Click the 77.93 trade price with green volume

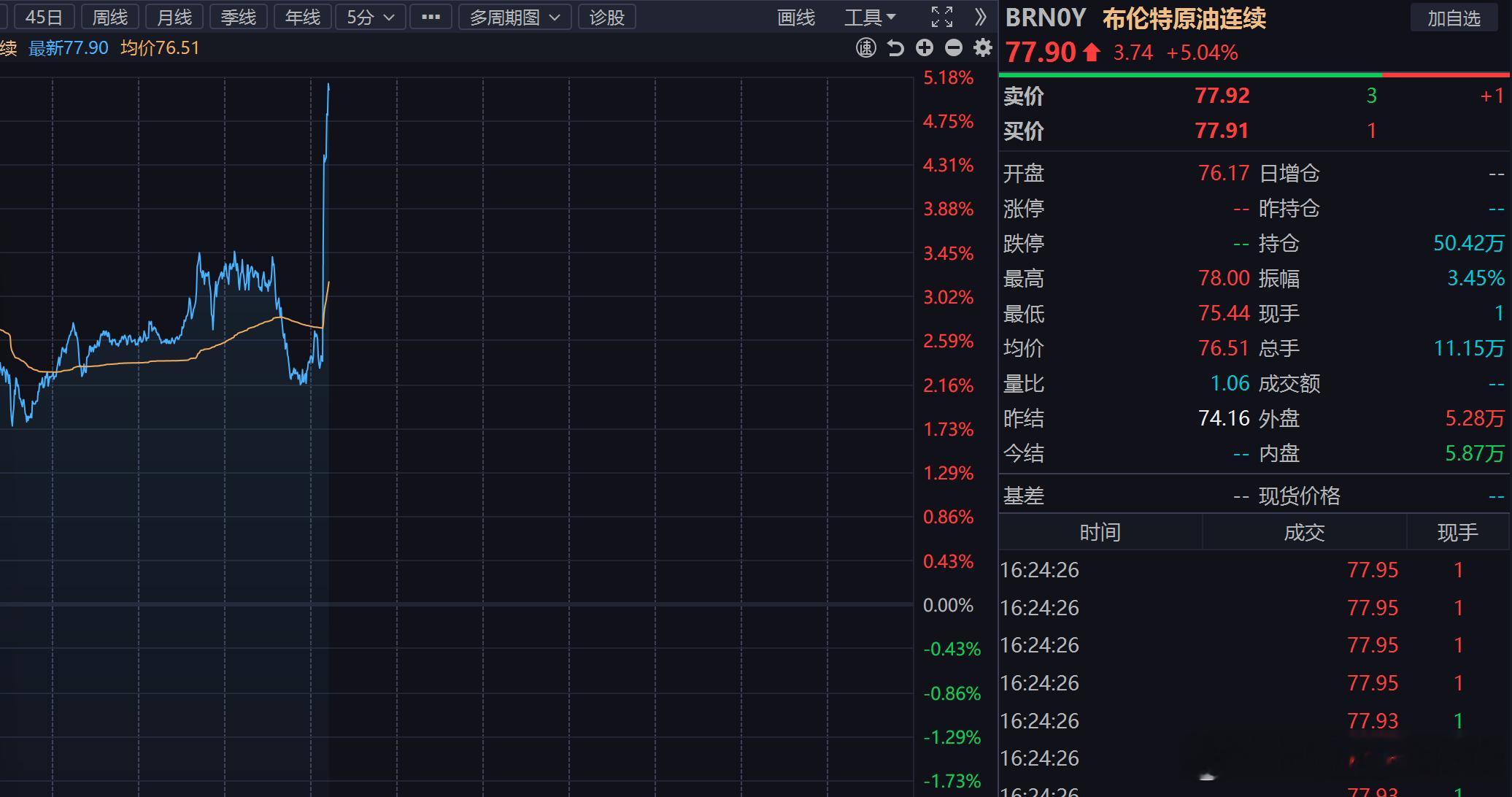click(1373, 720)
